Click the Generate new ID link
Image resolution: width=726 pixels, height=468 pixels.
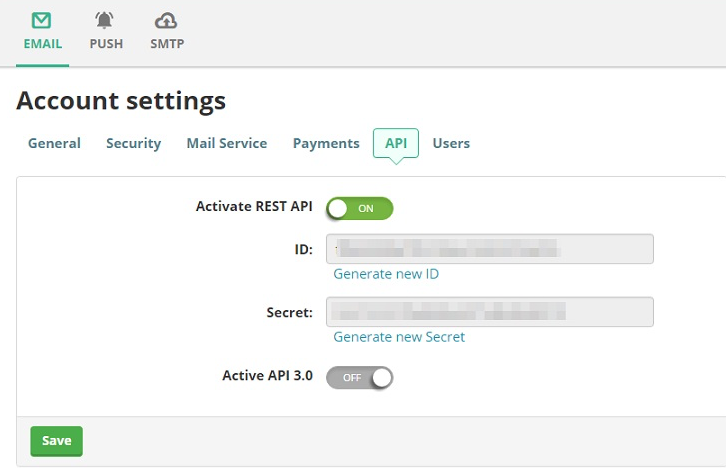pyautogui.click(x=386, y=274)
